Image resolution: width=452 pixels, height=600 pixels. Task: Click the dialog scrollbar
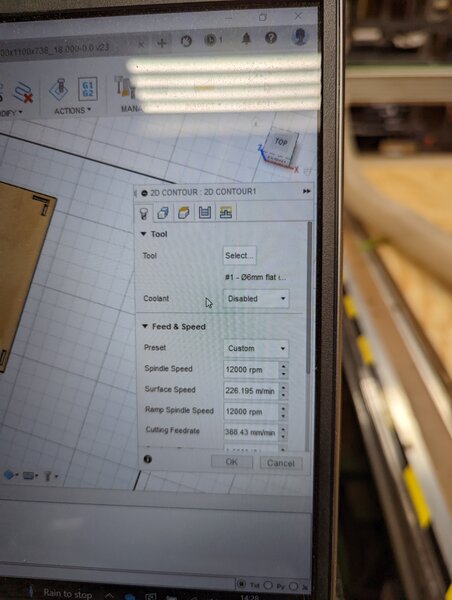click(x=309, y=298)
